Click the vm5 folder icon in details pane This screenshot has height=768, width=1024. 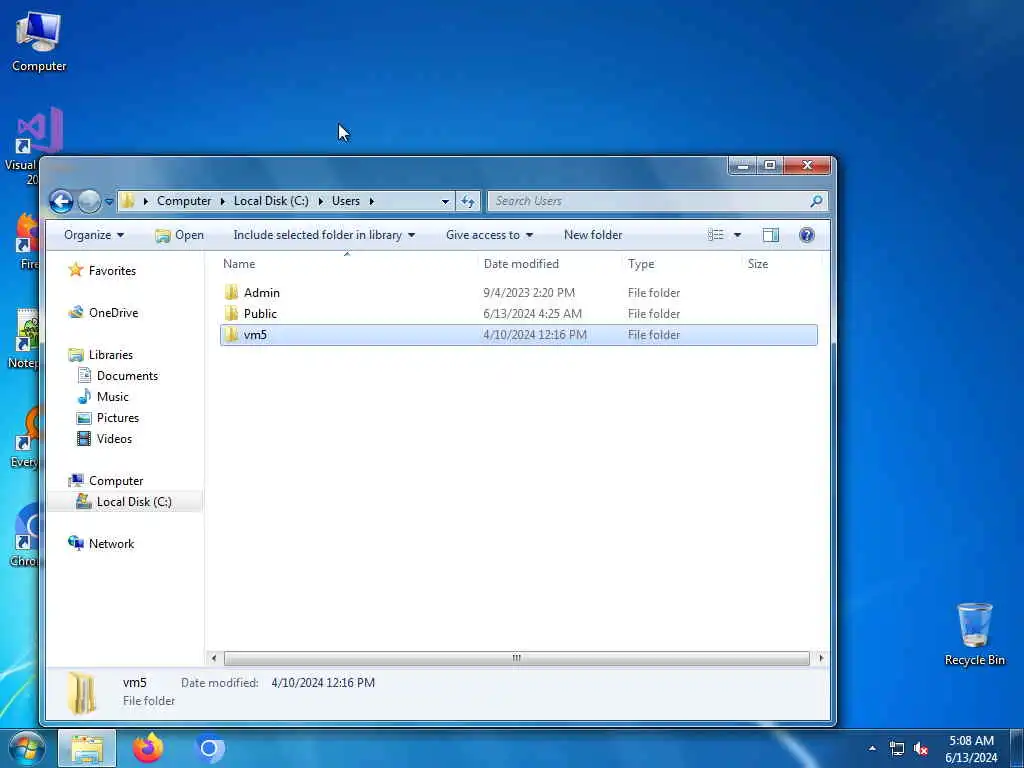tap(82, 693)
